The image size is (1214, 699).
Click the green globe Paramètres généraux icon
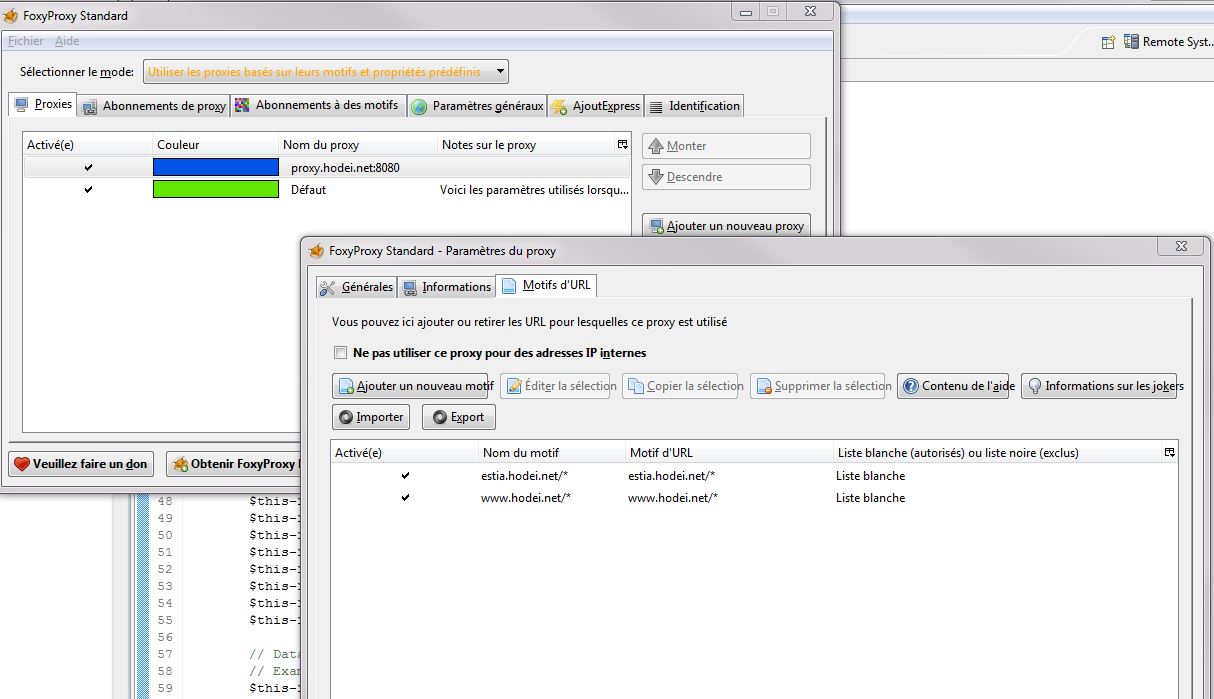point(419,106)
